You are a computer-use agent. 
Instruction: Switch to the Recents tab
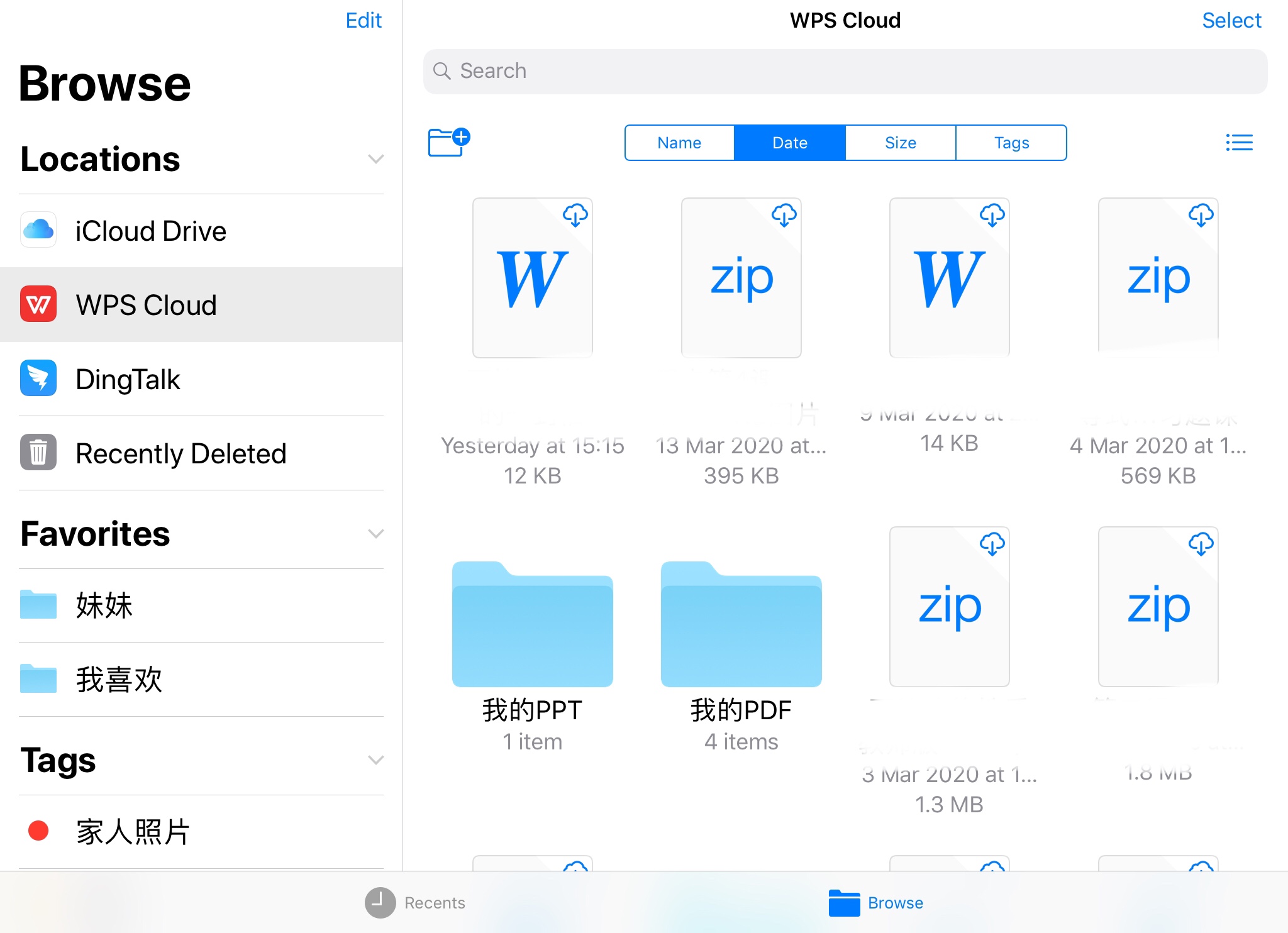coord(415,903)
